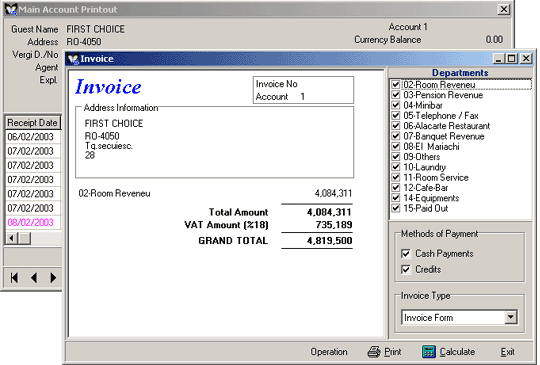Toggle 03-Pension Revenue department checkbox

[x=396, y=95]
